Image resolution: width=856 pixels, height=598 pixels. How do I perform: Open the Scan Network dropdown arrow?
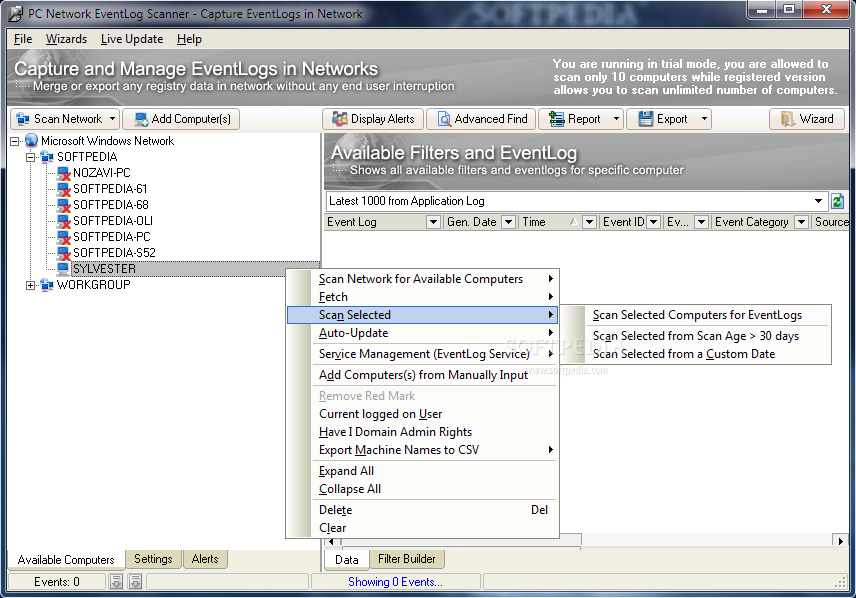coord(112,119)
